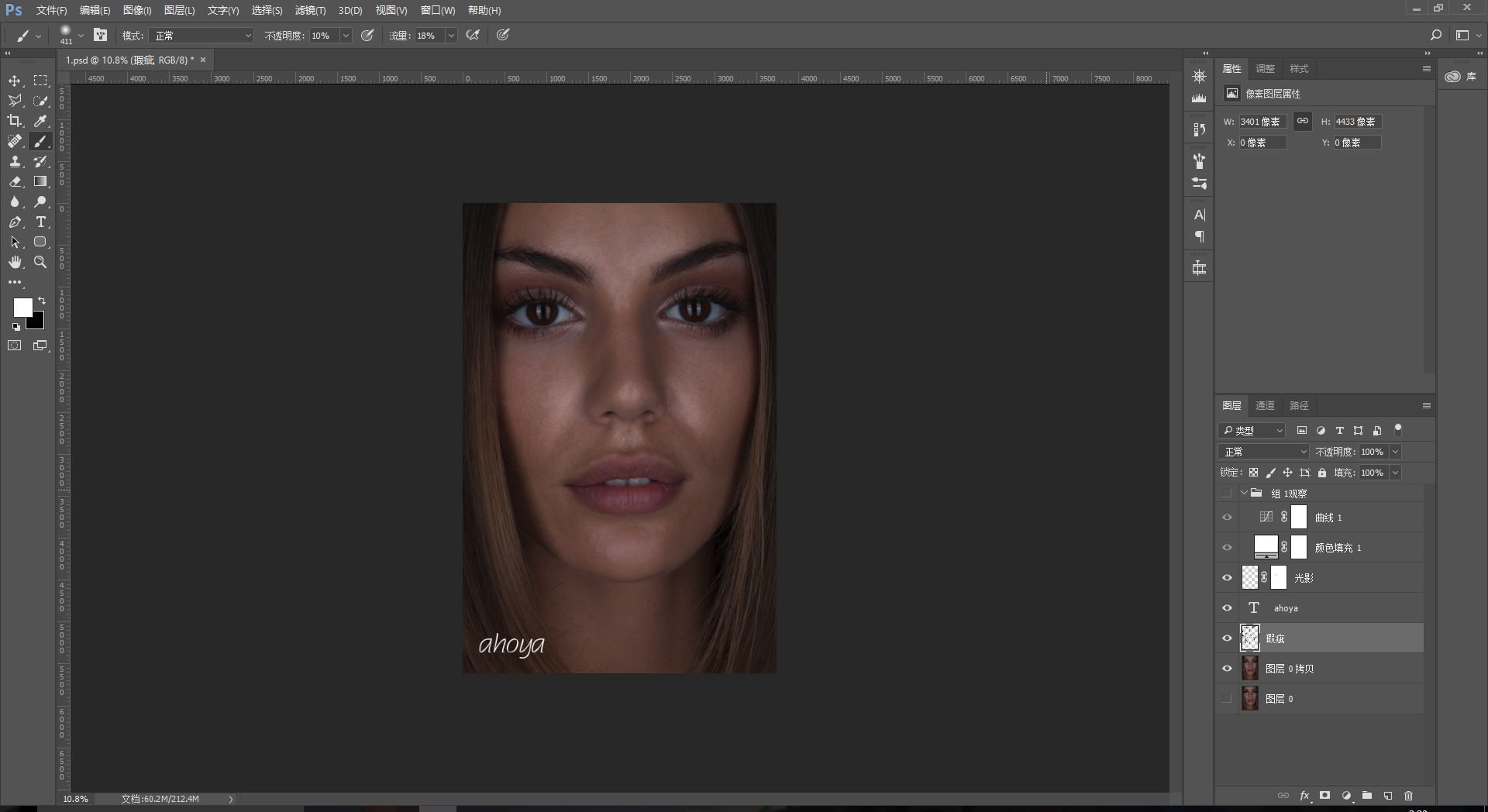Hide the ahoya text layer
Viewport: 1488px width, 812px height.
coord(1227,607)
